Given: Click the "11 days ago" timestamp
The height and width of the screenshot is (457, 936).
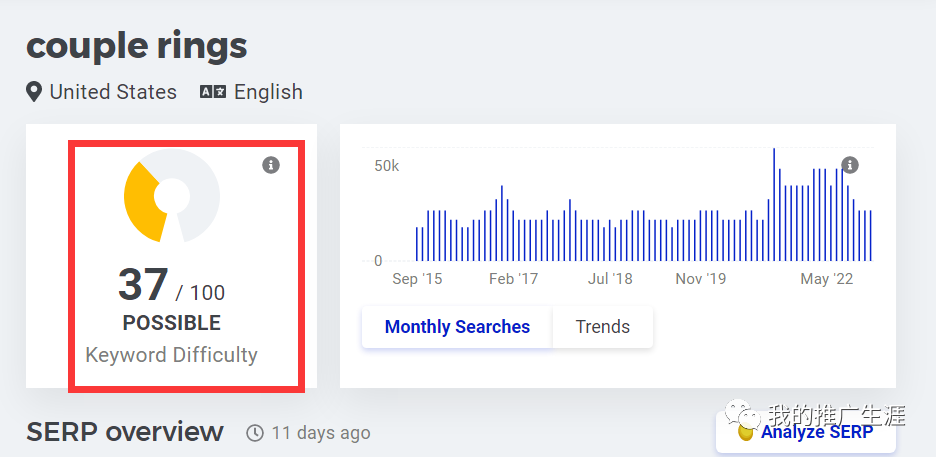Looking at the screenshot, I should tap(321, 433).
